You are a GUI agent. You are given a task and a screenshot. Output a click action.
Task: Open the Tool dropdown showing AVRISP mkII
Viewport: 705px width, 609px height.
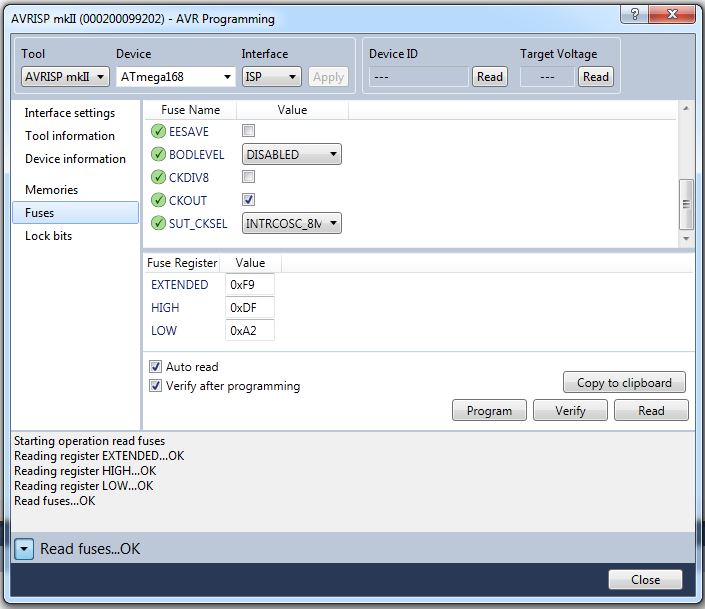point(65,77)
